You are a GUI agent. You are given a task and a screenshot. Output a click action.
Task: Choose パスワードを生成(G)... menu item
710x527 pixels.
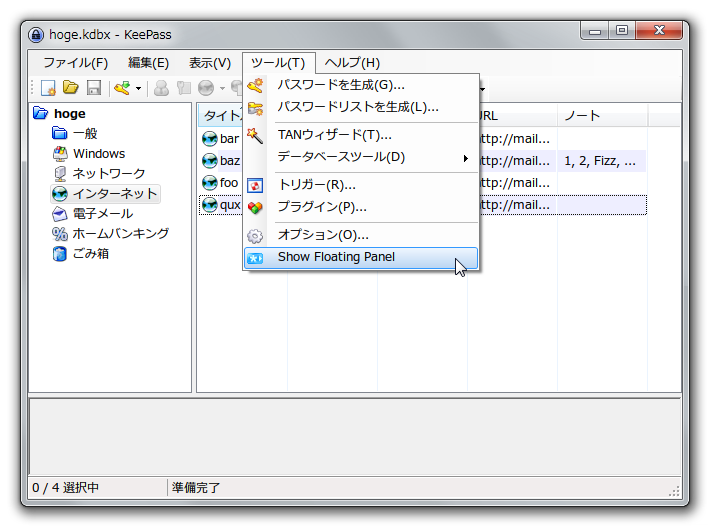tap(361, 85)
